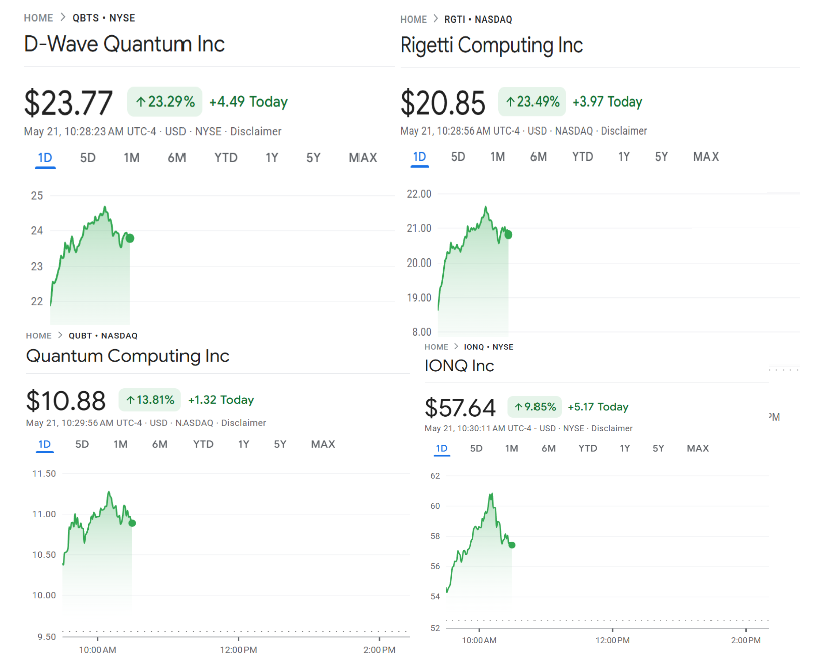This screenshot has height=669, width=834.
Task: Show 1M range for Rigetti Computing
Action: coord(497,157)
